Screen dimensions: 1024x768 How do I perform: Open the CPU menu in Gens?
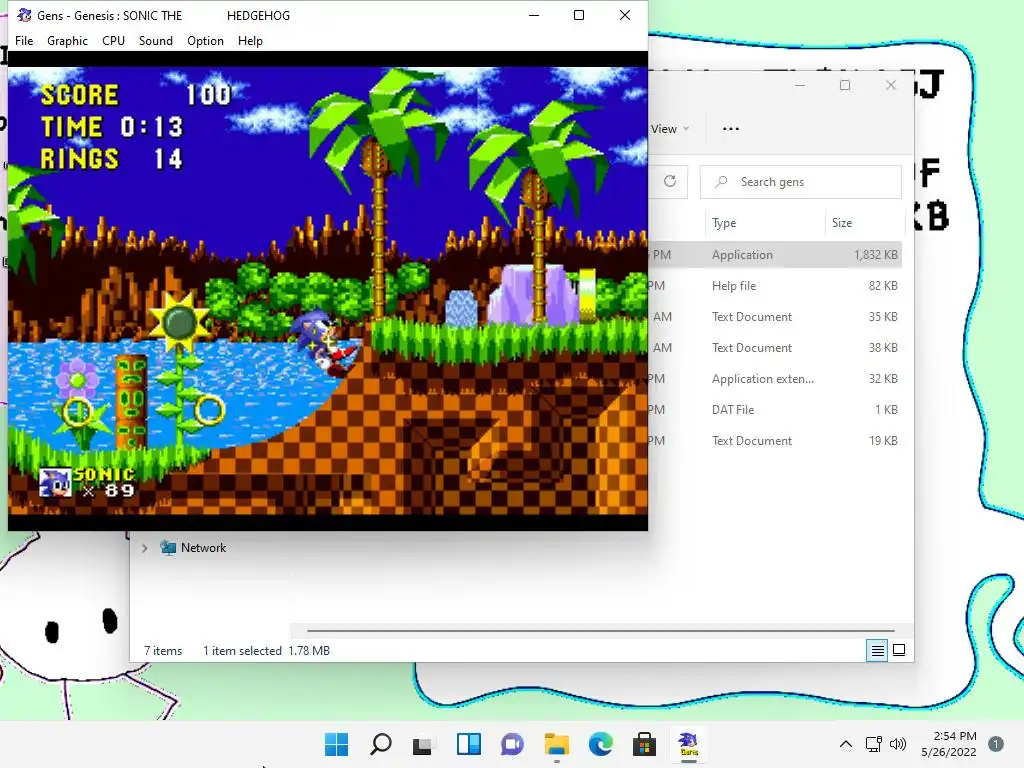pyautogui.click(x=113, y=40)
